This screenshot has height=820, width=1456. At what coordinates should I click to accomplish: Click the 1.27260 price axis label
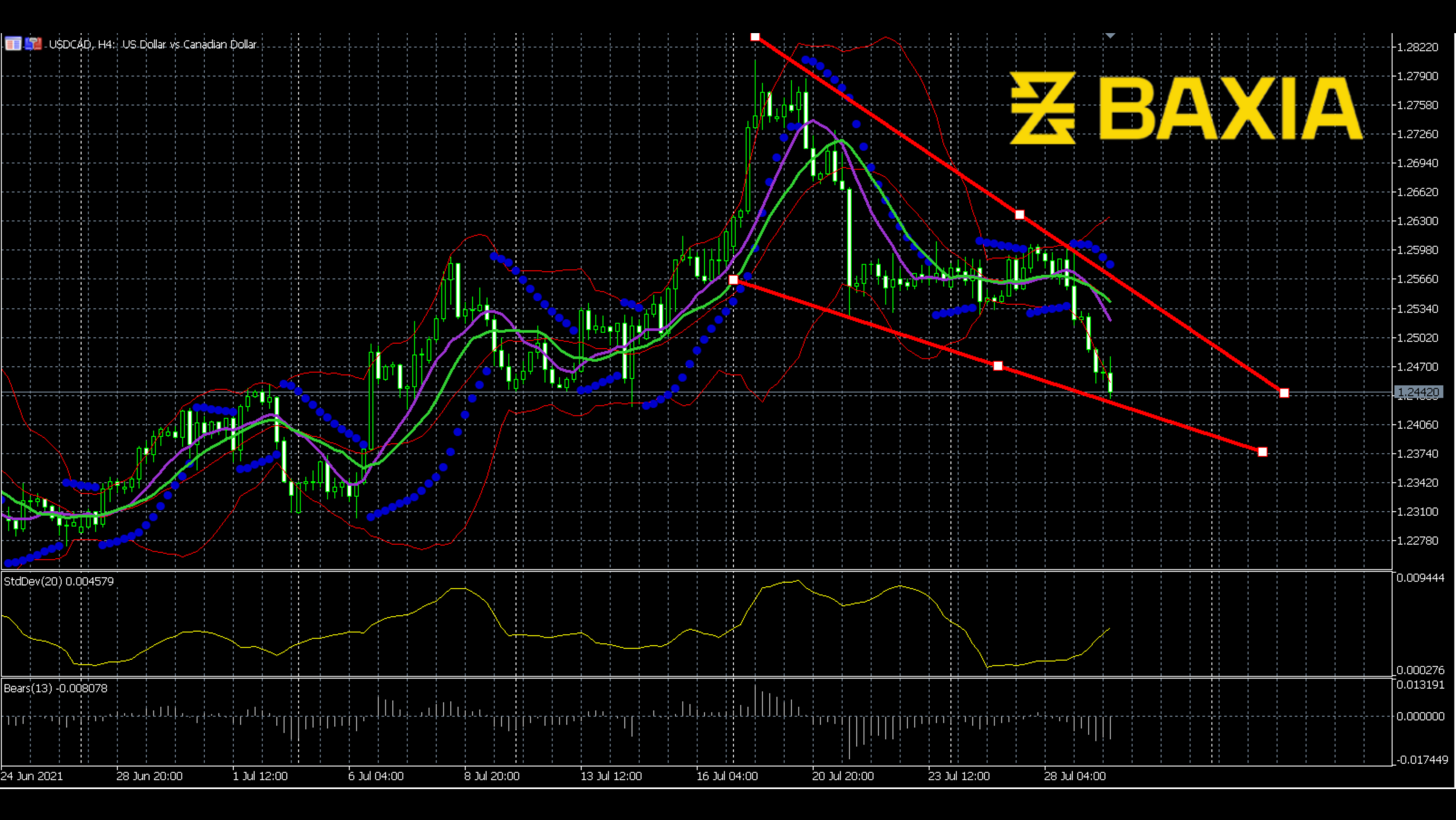1418,134
